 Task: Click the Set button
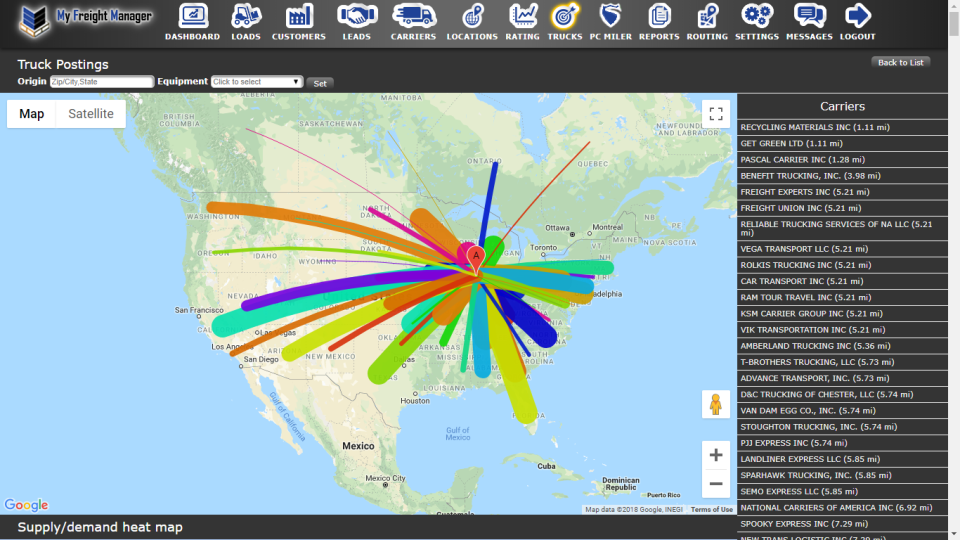click(320, 83)
